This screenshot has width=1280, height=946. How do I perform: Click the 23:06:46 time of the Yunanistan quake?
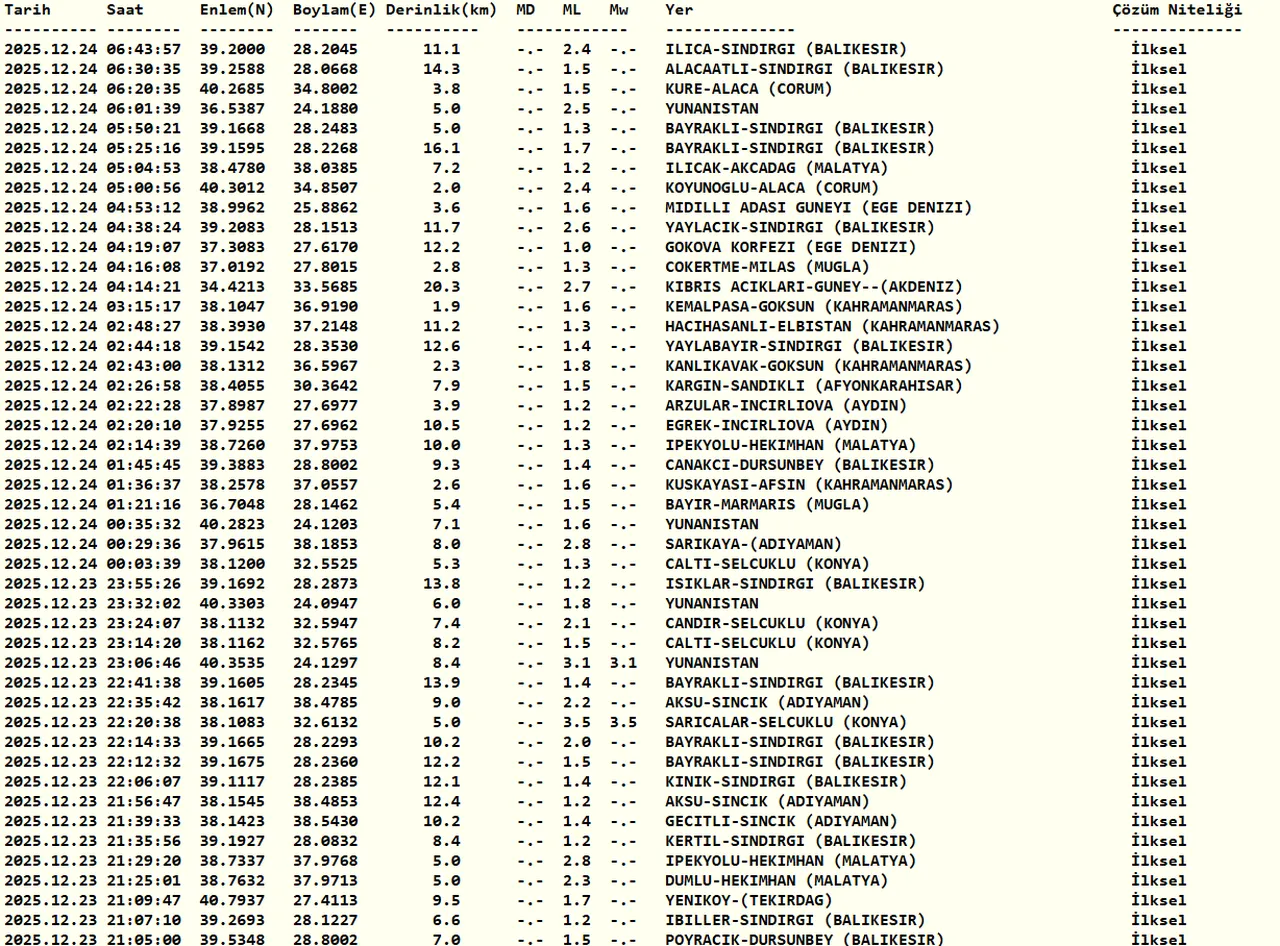coord(144,663)
